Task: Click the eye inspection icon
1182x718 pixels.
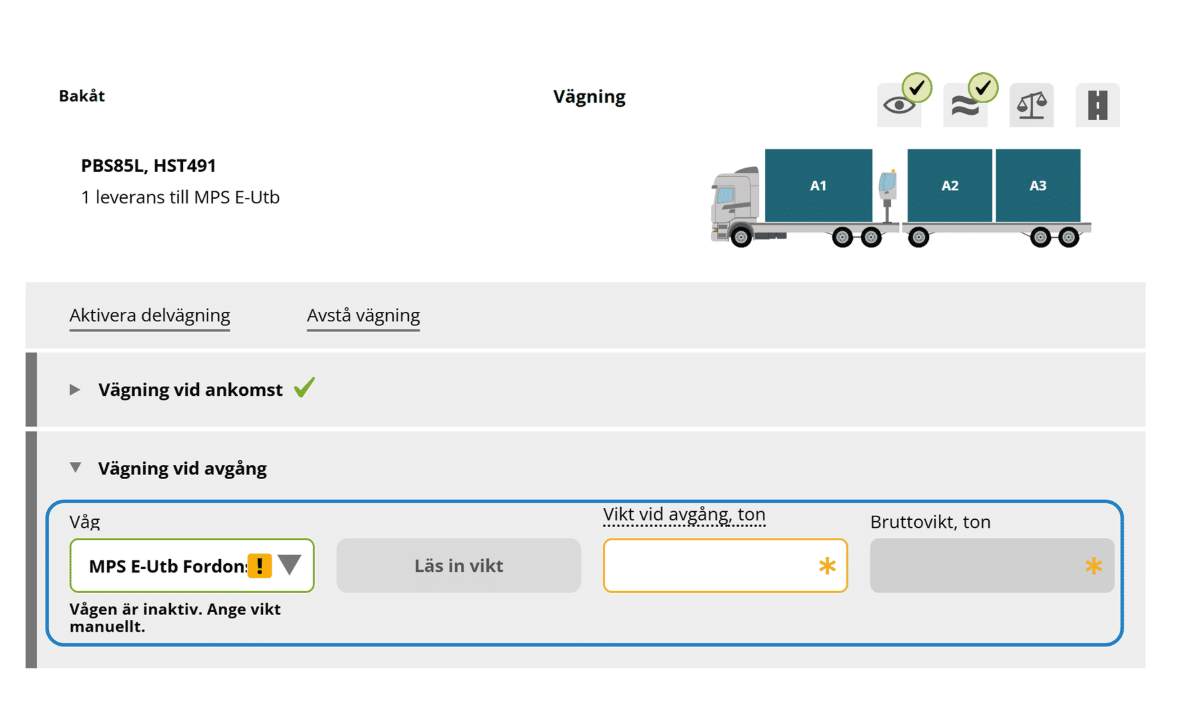Action: [899, 105]
